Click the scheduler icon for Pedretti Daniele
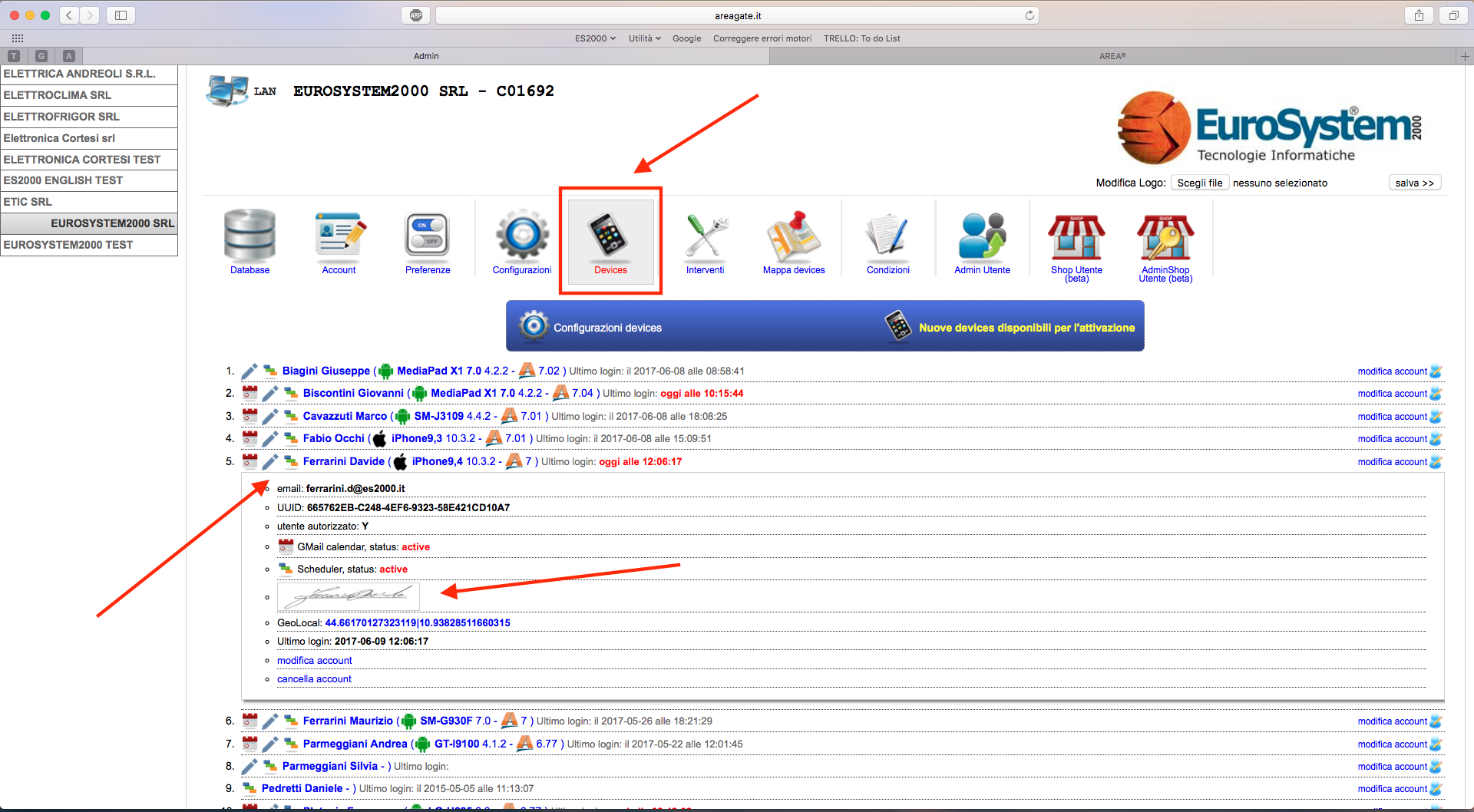Viewport: 1474px width, 812px height. [250, 788]
